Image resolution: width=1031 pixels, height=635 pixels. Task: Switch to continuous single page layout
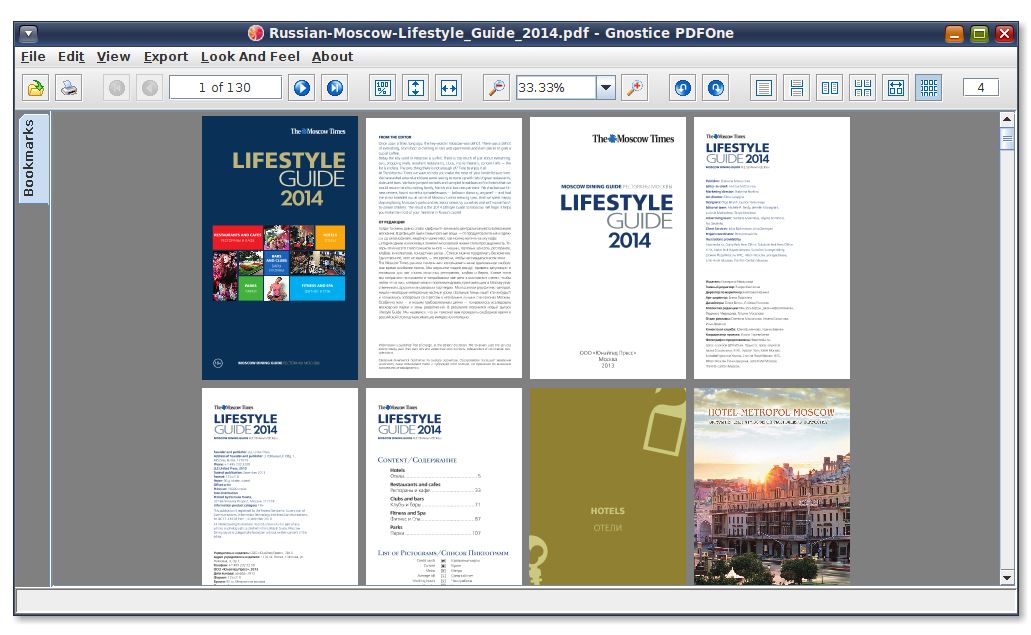point(796,87)
